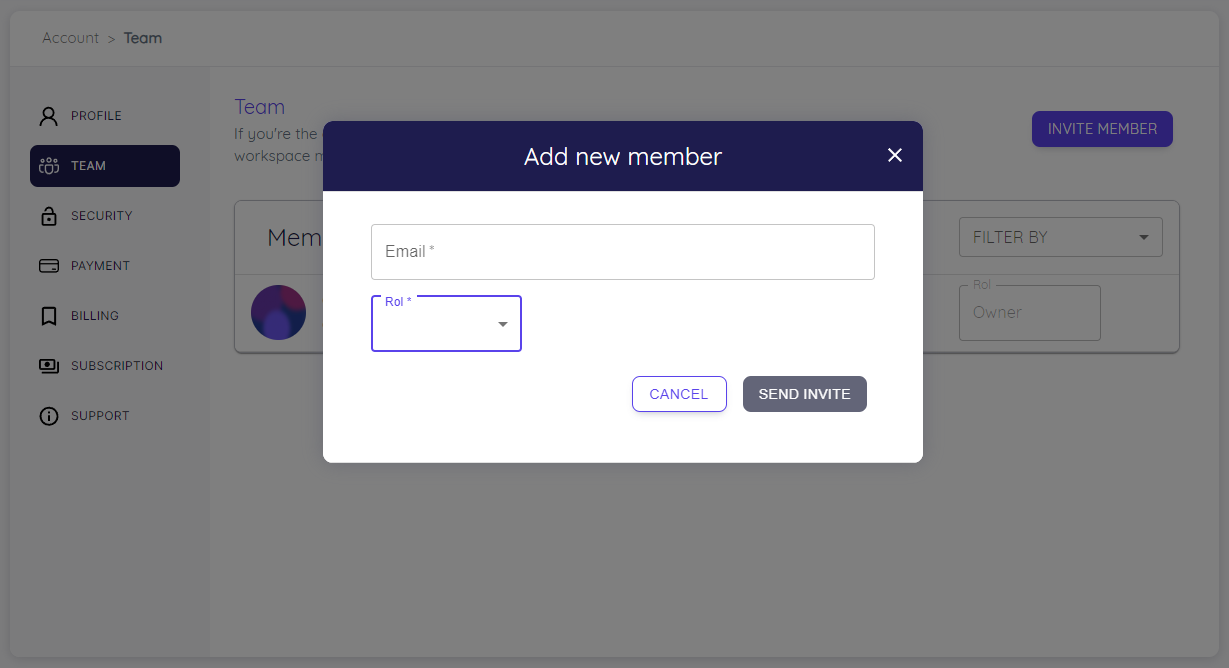The image size is (1229, 668).
Task: Cancel the member invitation
Action: tap(679, 394)
